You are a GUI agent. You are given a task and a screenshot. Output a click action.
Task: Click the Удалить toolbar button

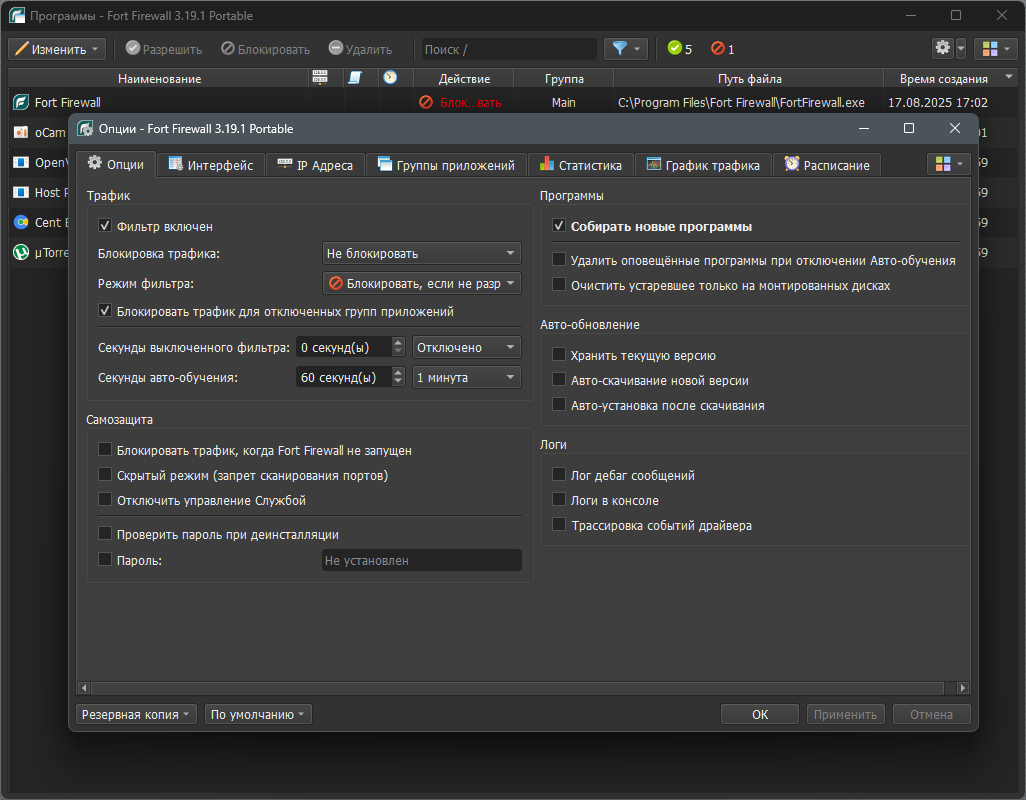tap(360, 49)
